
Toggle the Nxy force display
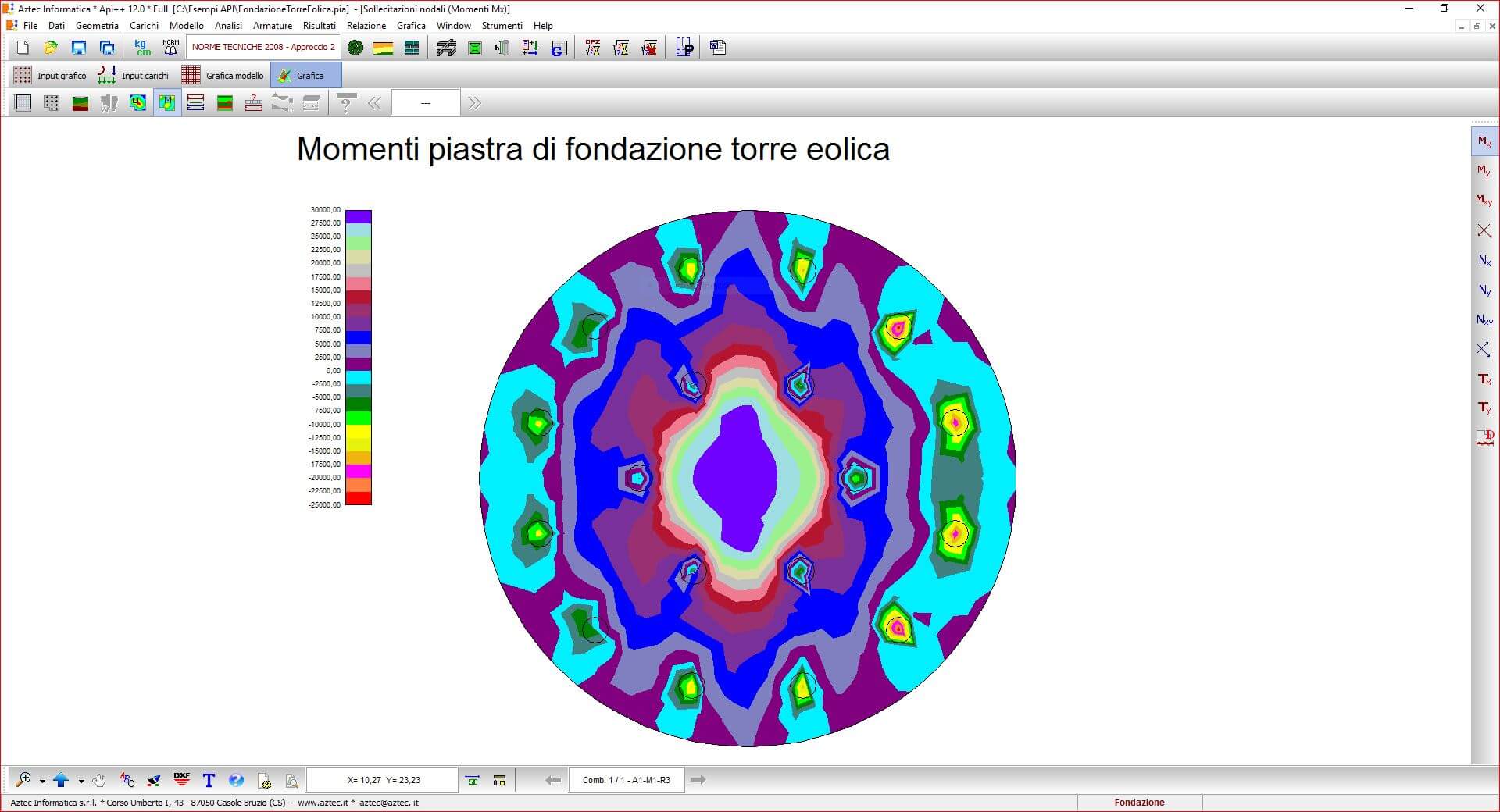[x=1484, y=320]
